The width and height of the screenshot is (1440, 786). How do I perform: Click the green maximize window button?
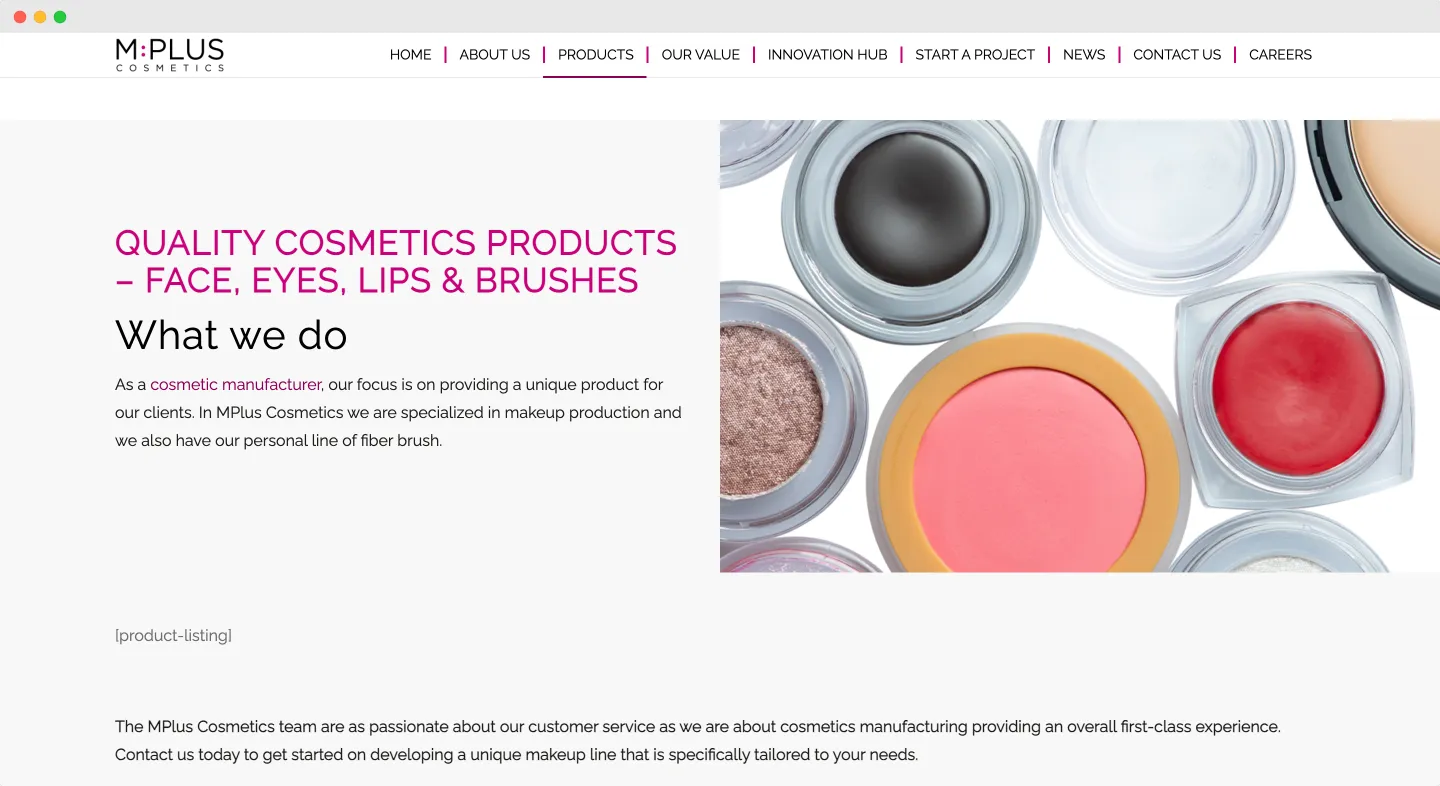point(60,17)
